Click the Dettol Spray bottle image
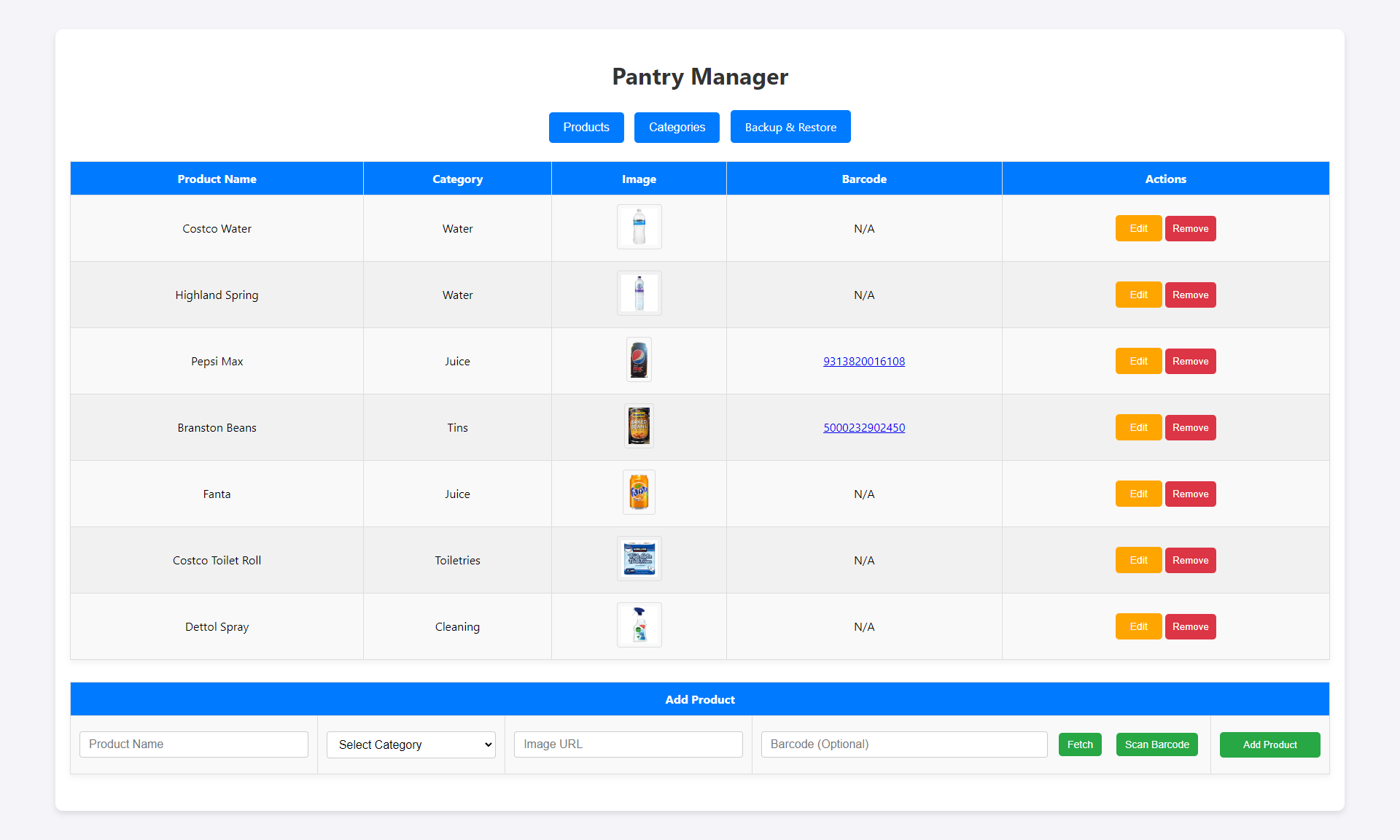The height and width of the screenshot is (840, 1400). click(639, 626)
